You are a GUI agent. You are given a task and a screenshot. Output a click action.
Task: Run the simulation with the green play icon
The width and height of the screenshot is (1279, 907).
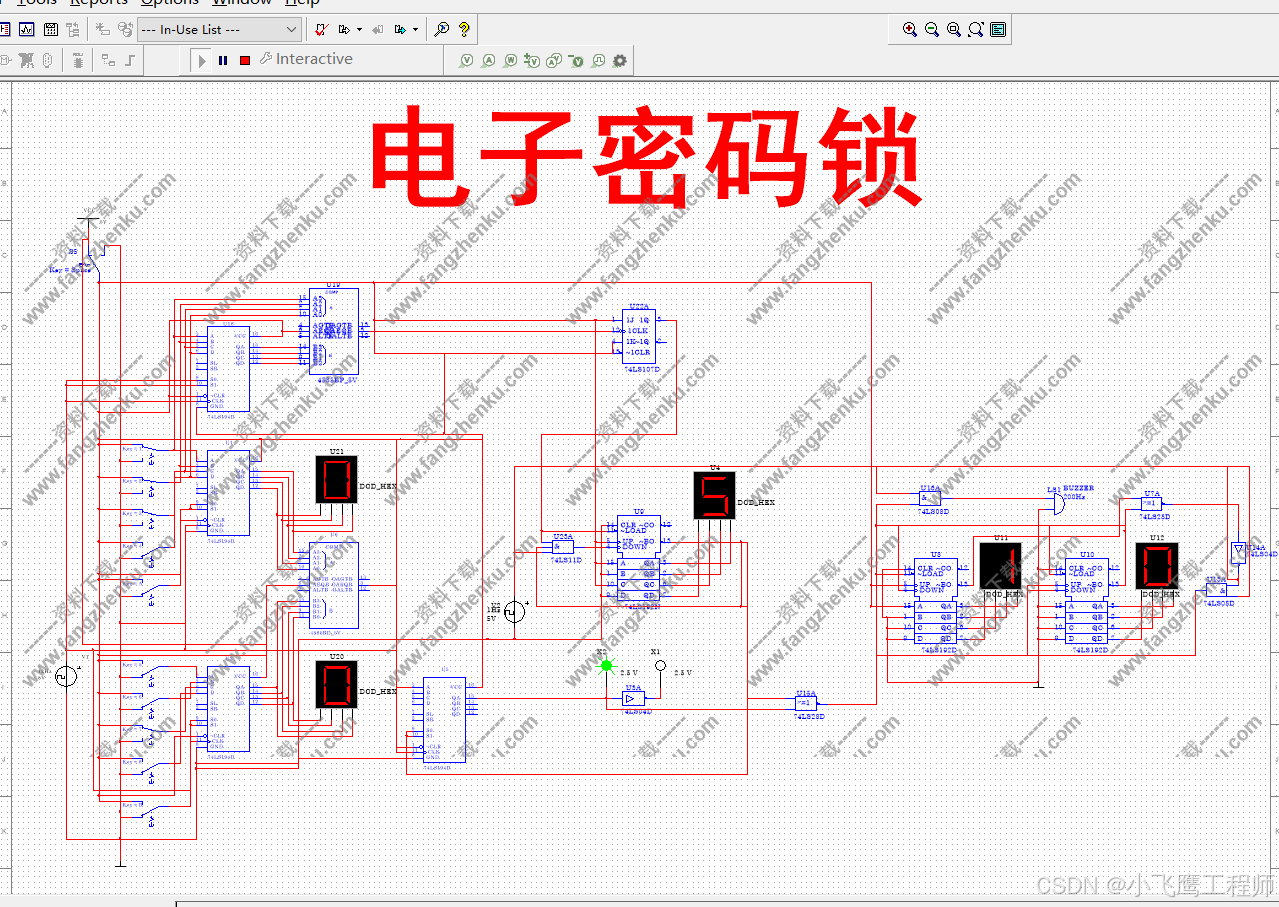(x=202, y=59)
